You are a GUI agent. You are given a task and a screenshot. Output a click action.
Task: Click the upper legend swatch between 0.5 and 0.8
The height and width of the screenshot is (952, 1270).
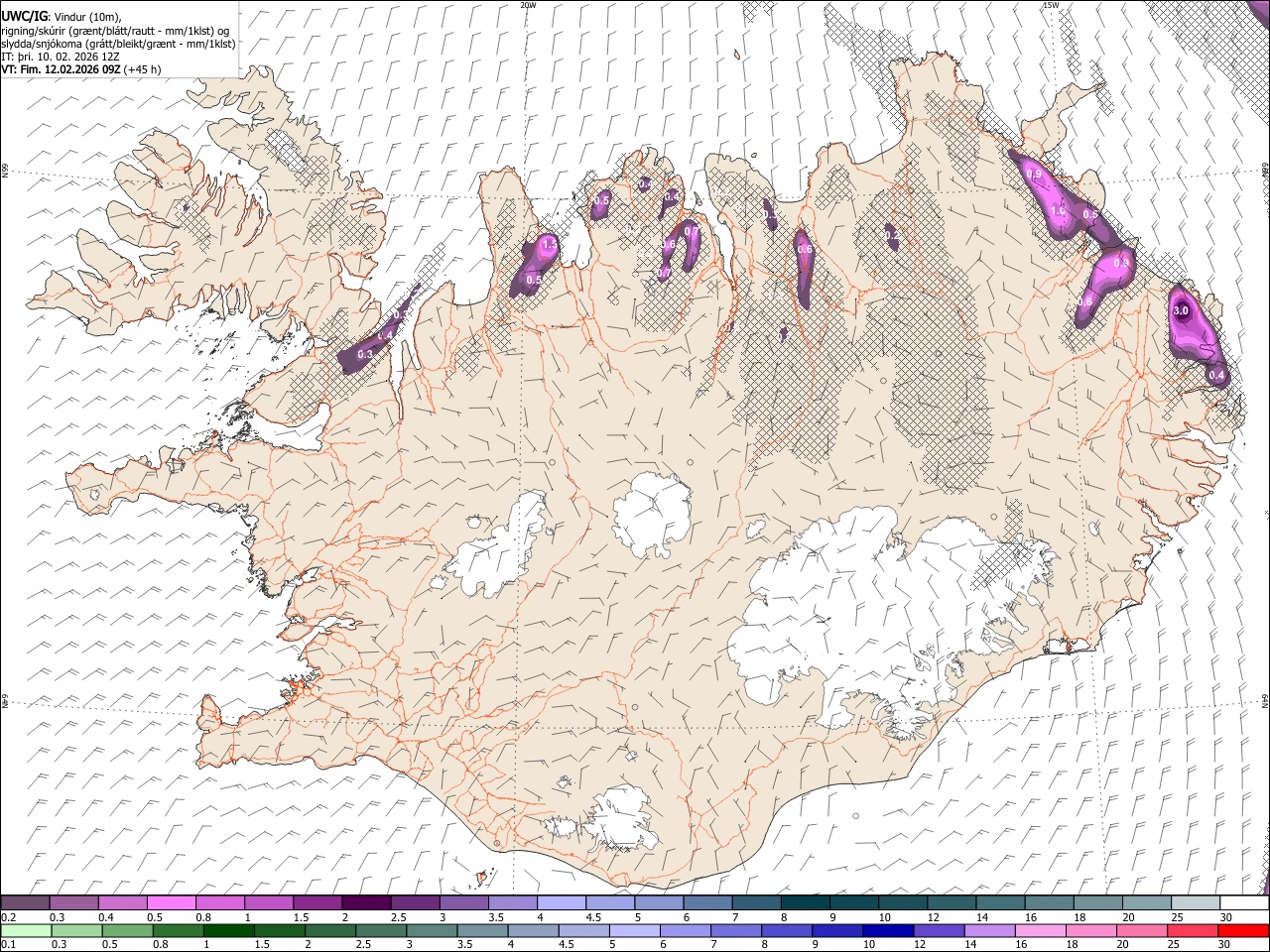point(172,903)
